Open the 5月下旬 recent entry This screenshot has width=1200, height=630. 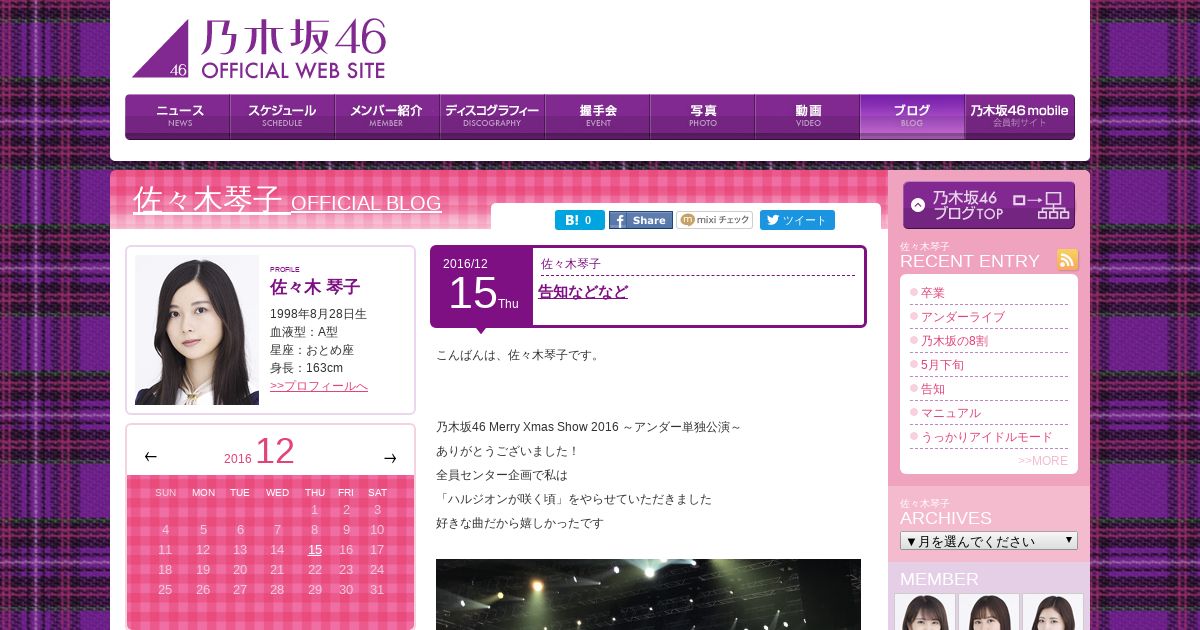click(x=942, y=365)
